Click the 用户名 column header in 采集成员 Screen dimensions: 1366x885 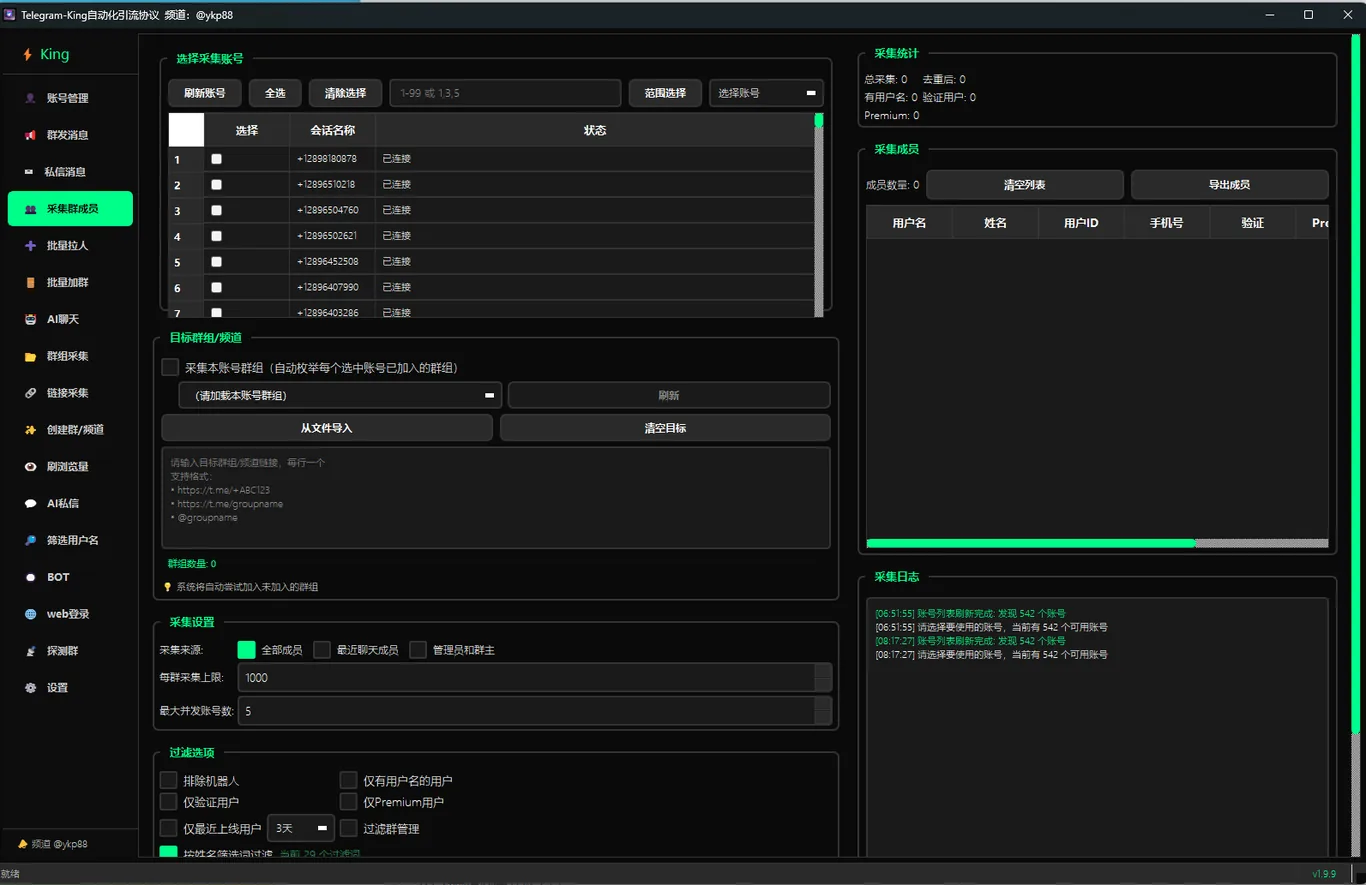coord(909,223)
